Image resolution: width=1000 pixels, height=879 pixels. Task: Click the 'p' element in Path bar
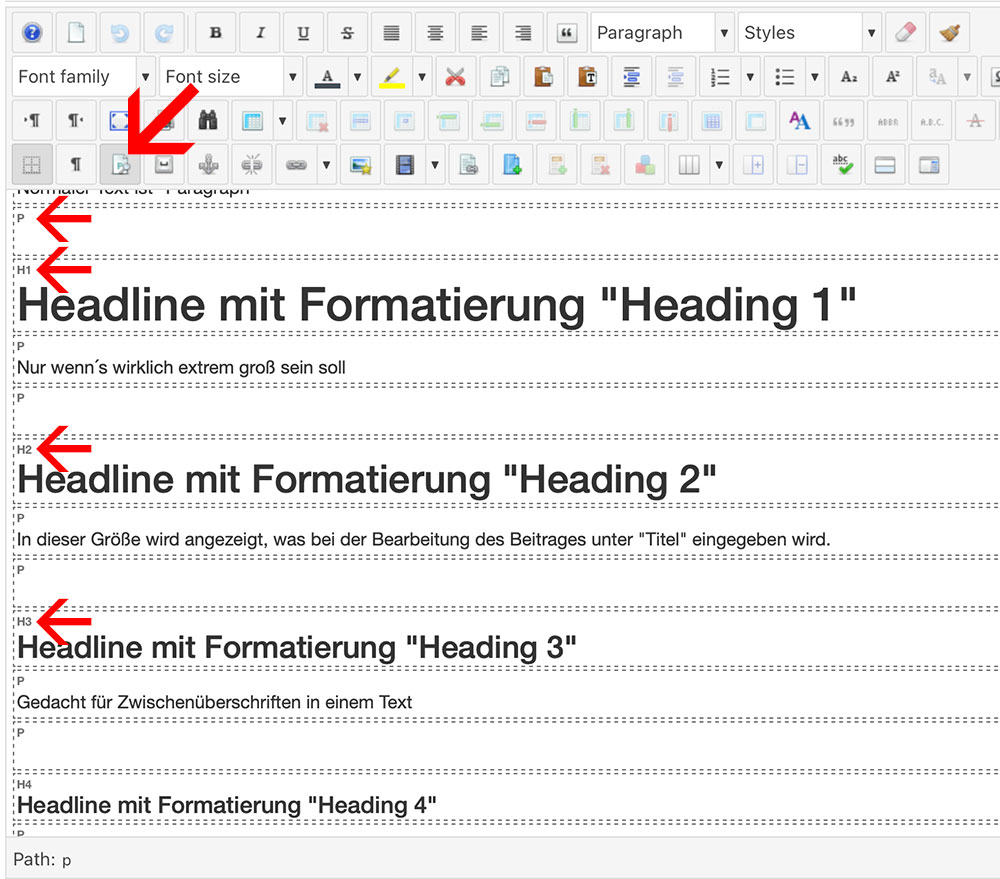pos(66,860)
